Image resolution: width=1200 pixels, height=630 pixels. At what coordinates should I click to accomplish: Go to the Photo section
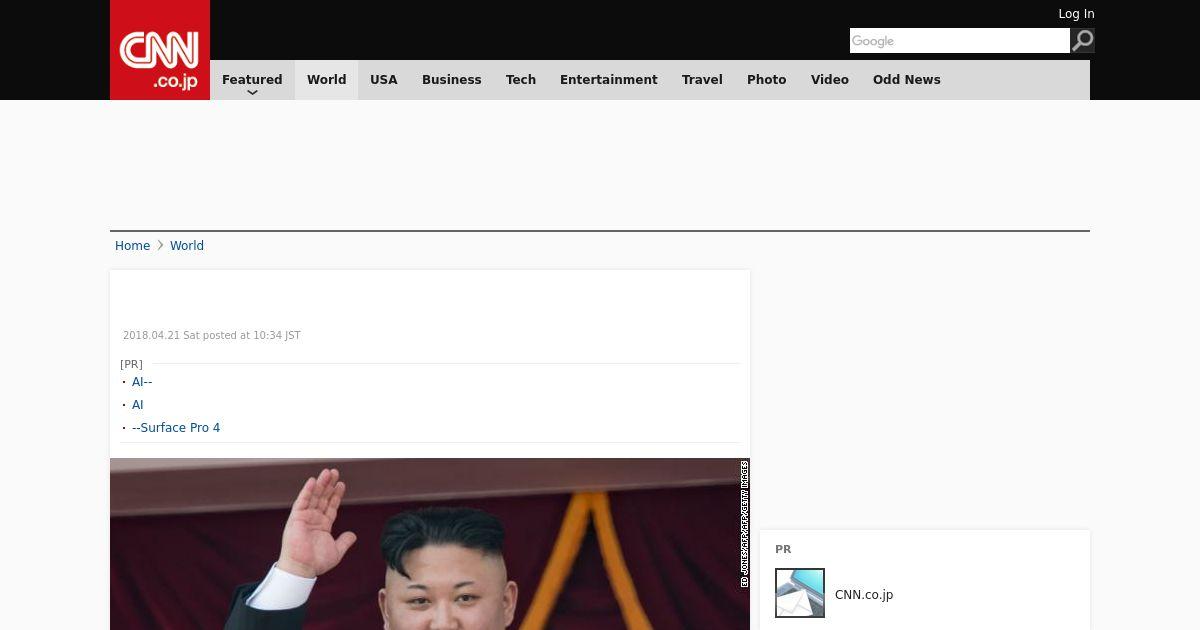[767, 80]
